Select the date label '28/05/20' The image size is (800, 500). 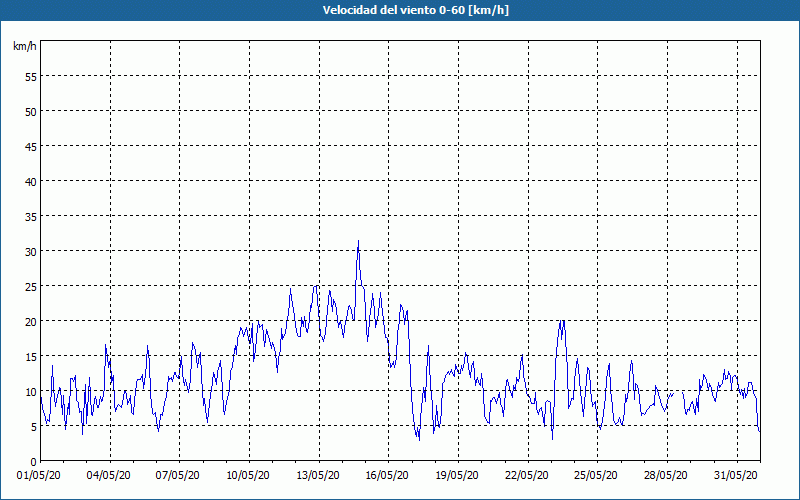(x=666, y=475)
